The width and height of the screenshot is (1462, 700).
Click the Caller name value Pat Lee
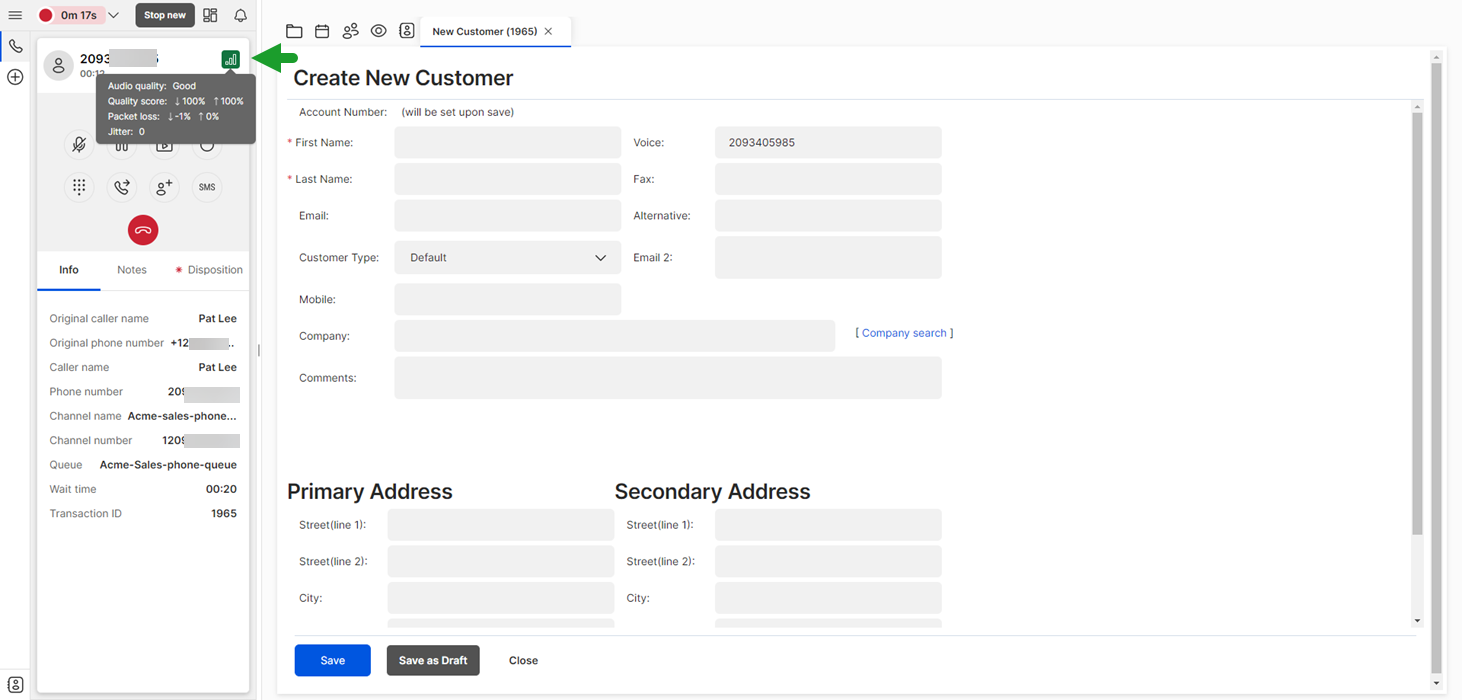click(x=217, y=367)
